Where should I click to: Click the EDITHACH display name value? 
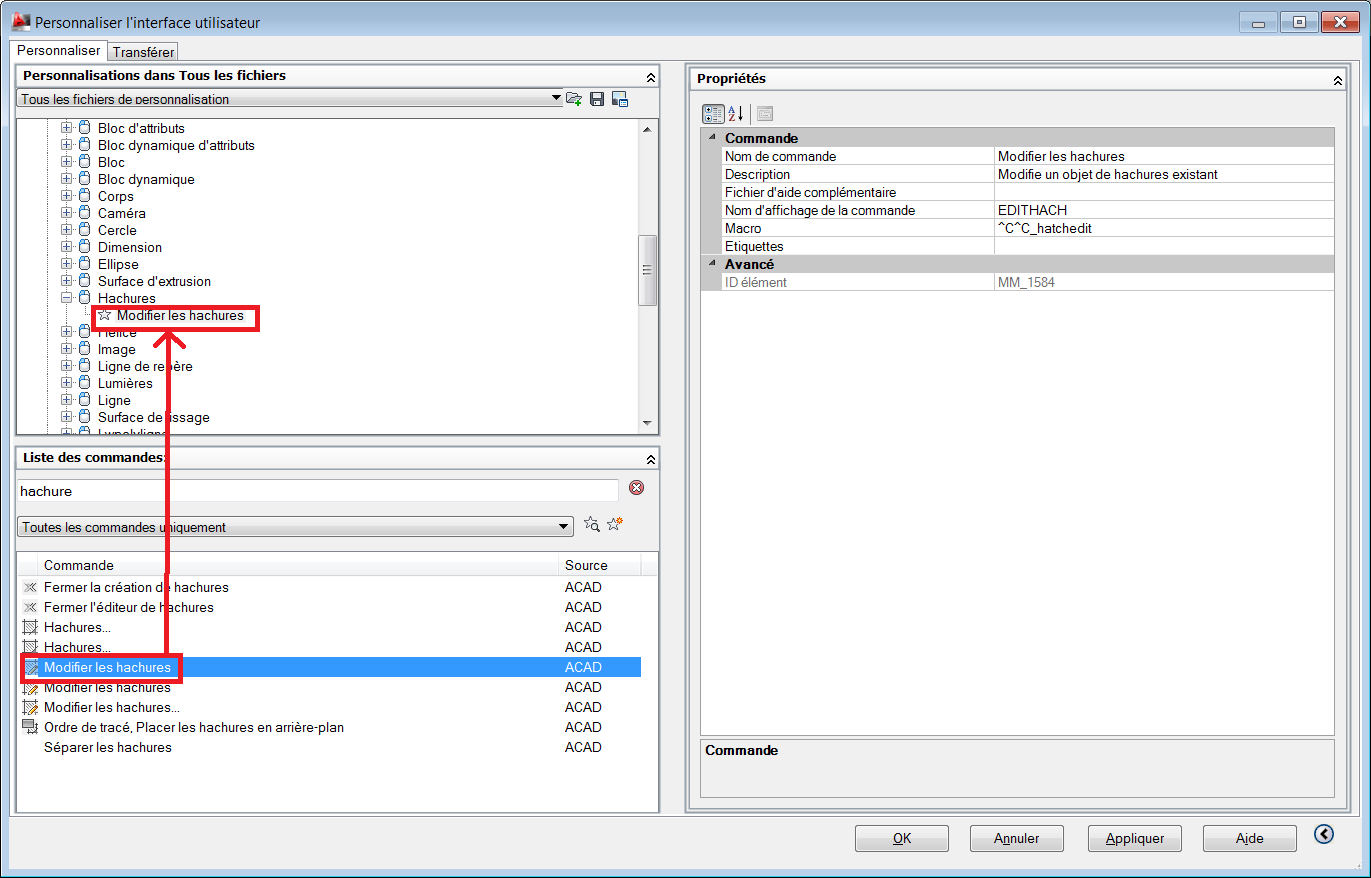tap(1164, 210)
